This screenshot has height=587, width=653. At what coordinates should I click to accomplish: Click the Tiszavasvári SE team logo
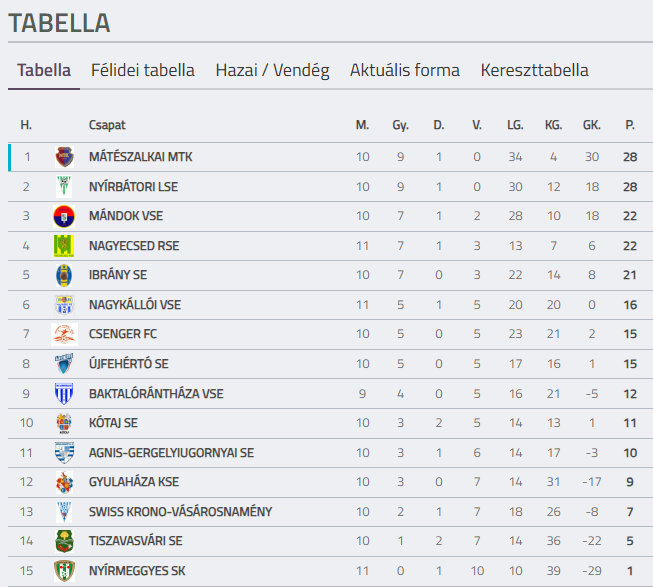[64, 541]
